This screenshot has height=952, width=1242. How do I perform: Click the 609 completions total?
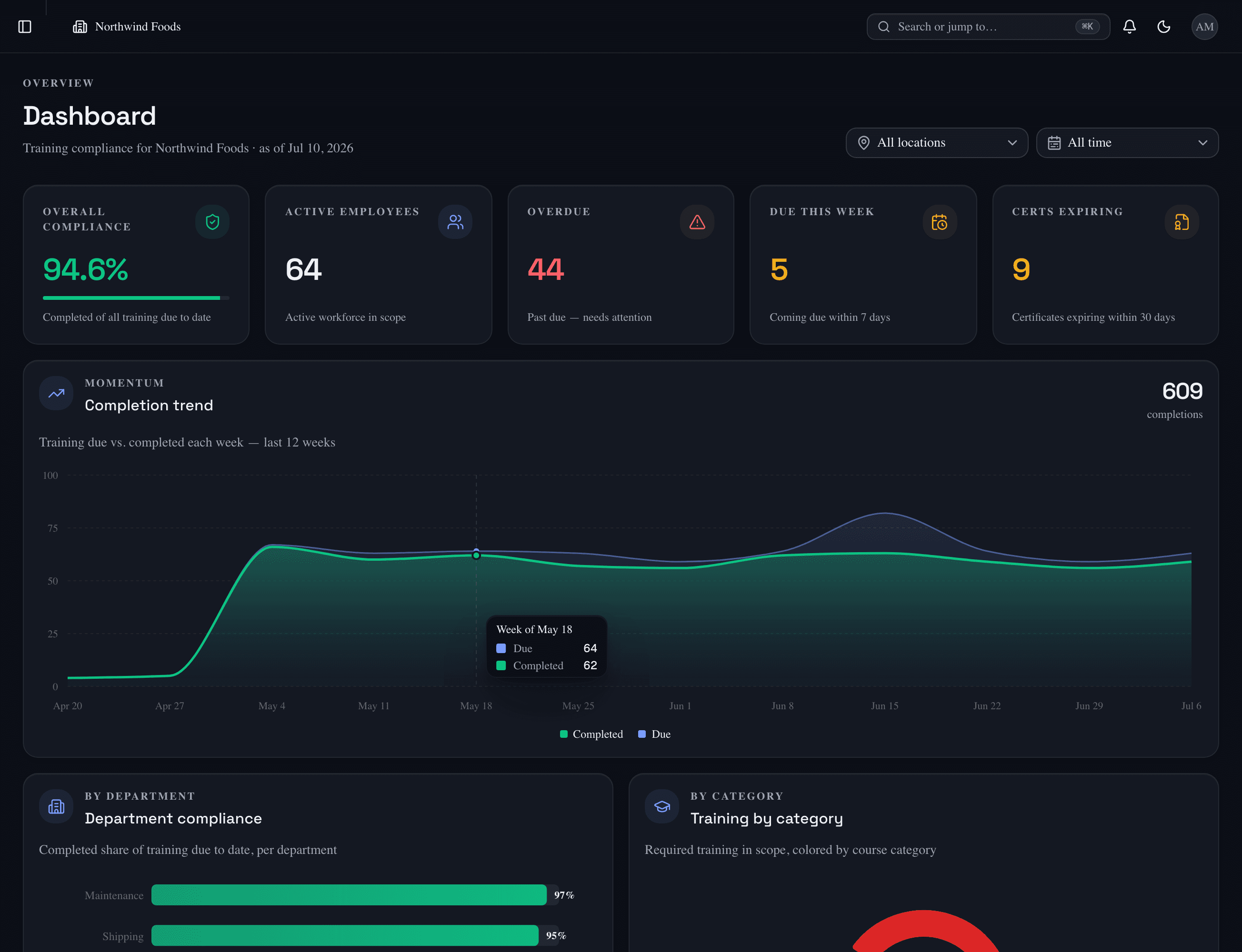(x=1182, y=391)
